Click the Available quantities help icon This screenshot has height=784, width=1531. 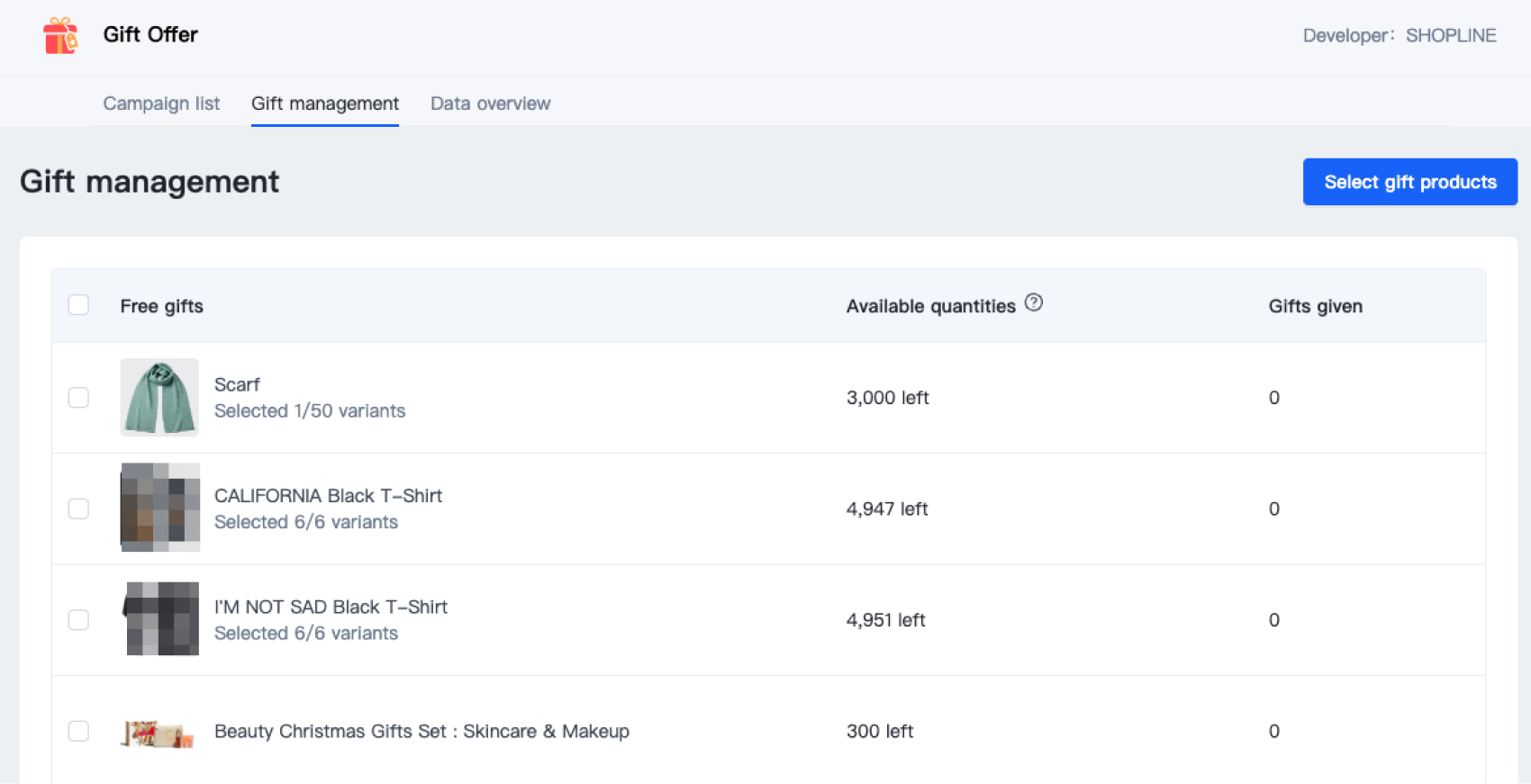tap(1034, 303)
